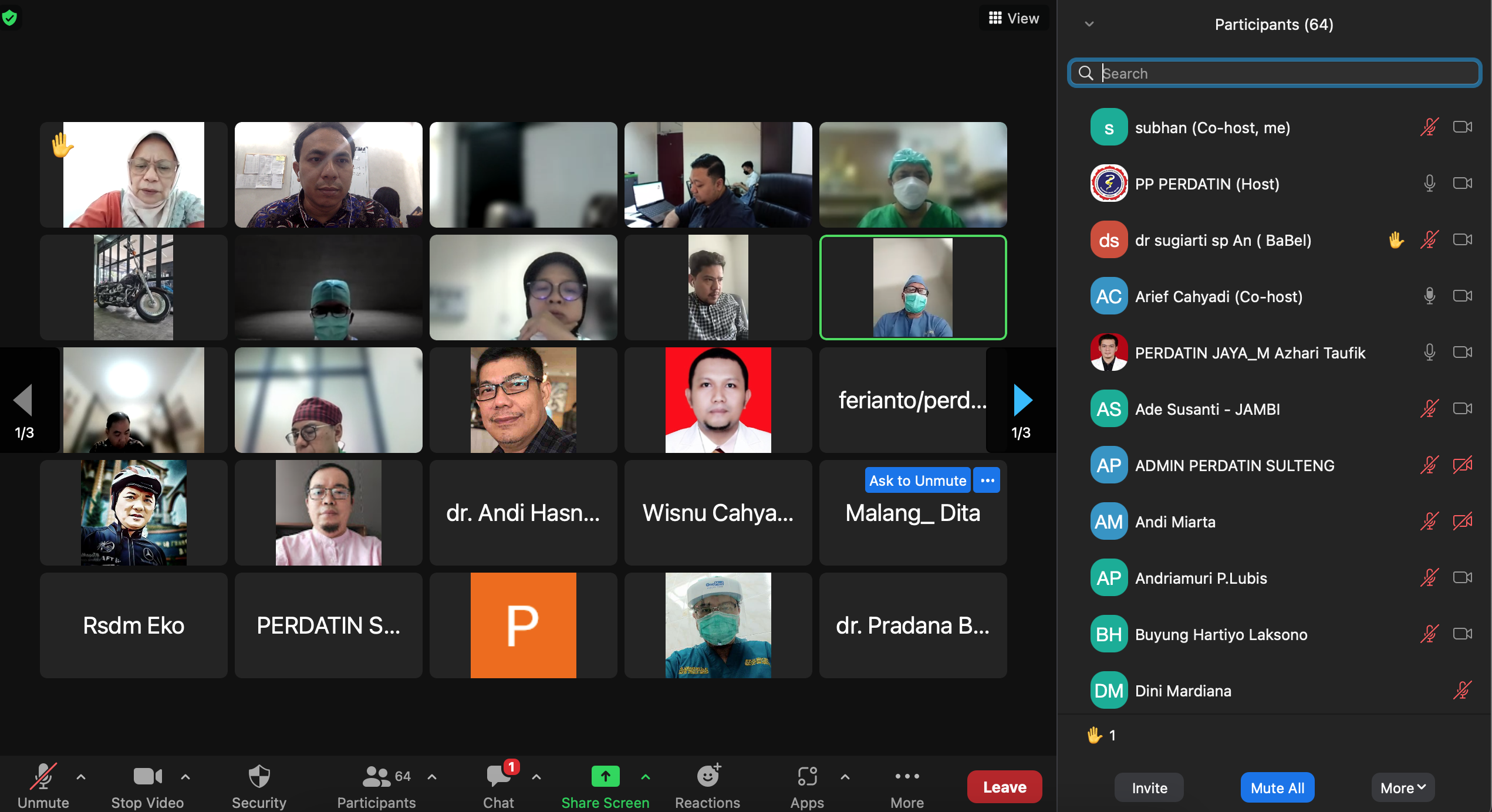The height and width of the screenshot is (812, 1492).
Task: Click the Security shield icon
Action: pyautogui.click(x=259, y=777)
